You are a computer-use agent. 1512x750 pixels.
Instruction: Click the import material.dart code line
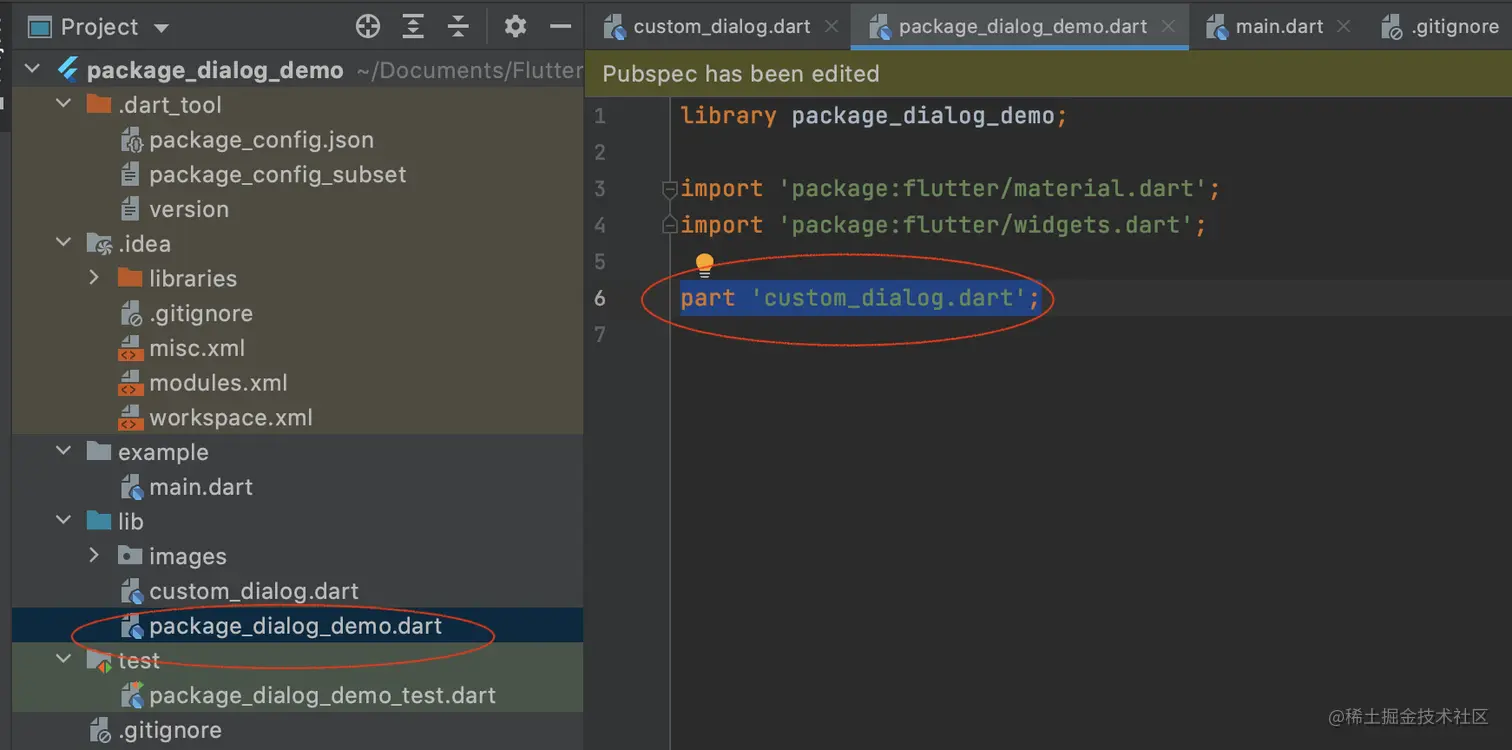tap(950, 188)
